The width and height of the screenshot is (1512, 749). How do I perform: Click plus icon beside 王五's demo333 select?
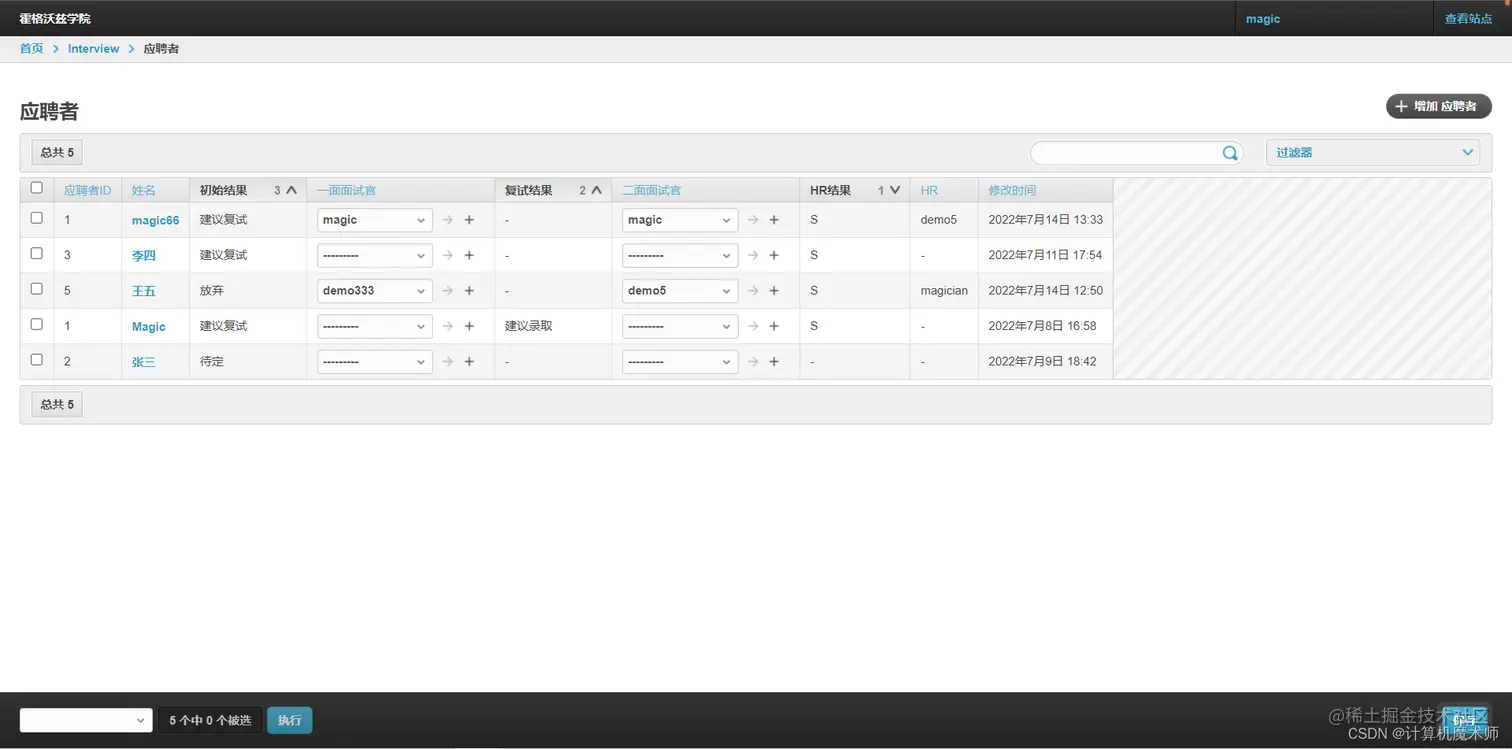(x=469, y=291)
